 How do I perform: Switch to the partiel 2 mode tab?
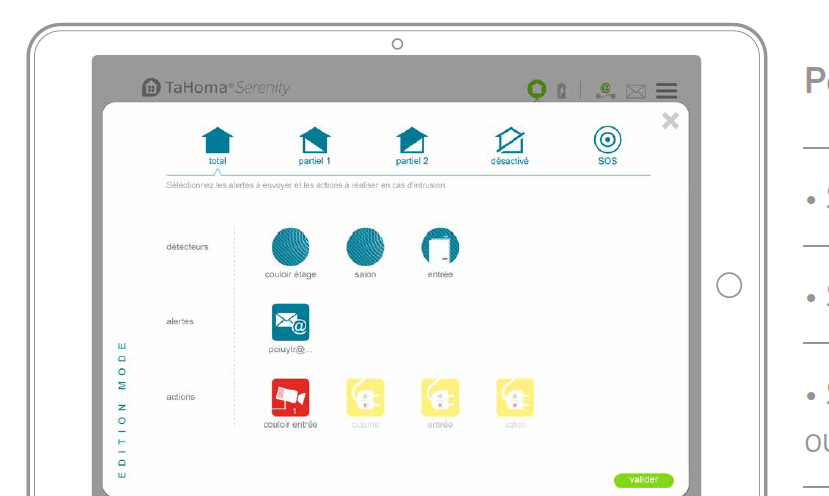tap(412, 146)
